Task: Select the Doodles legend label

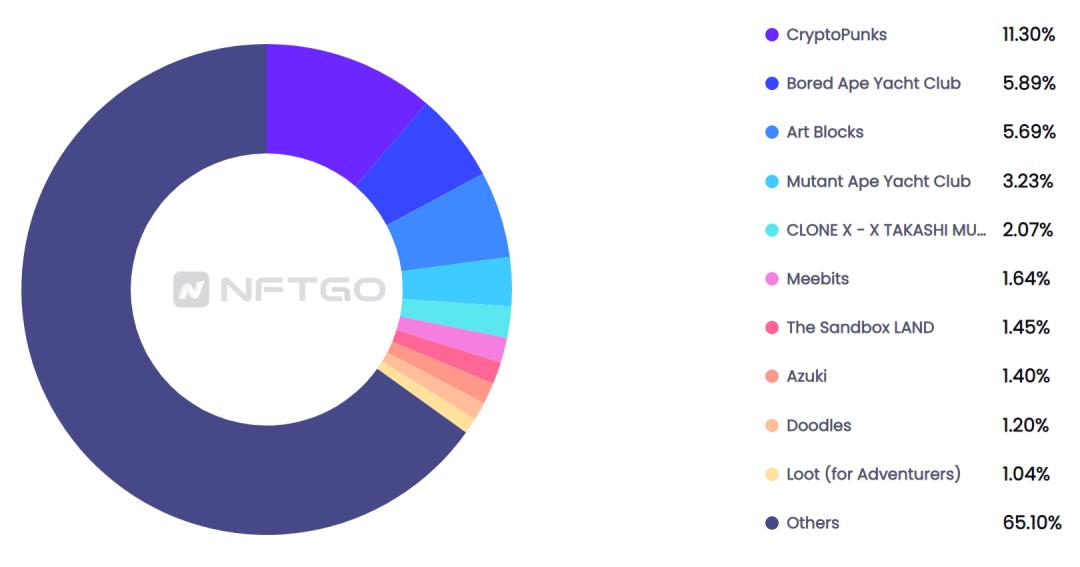Action: pyautogui.click(x=819, y=425)
